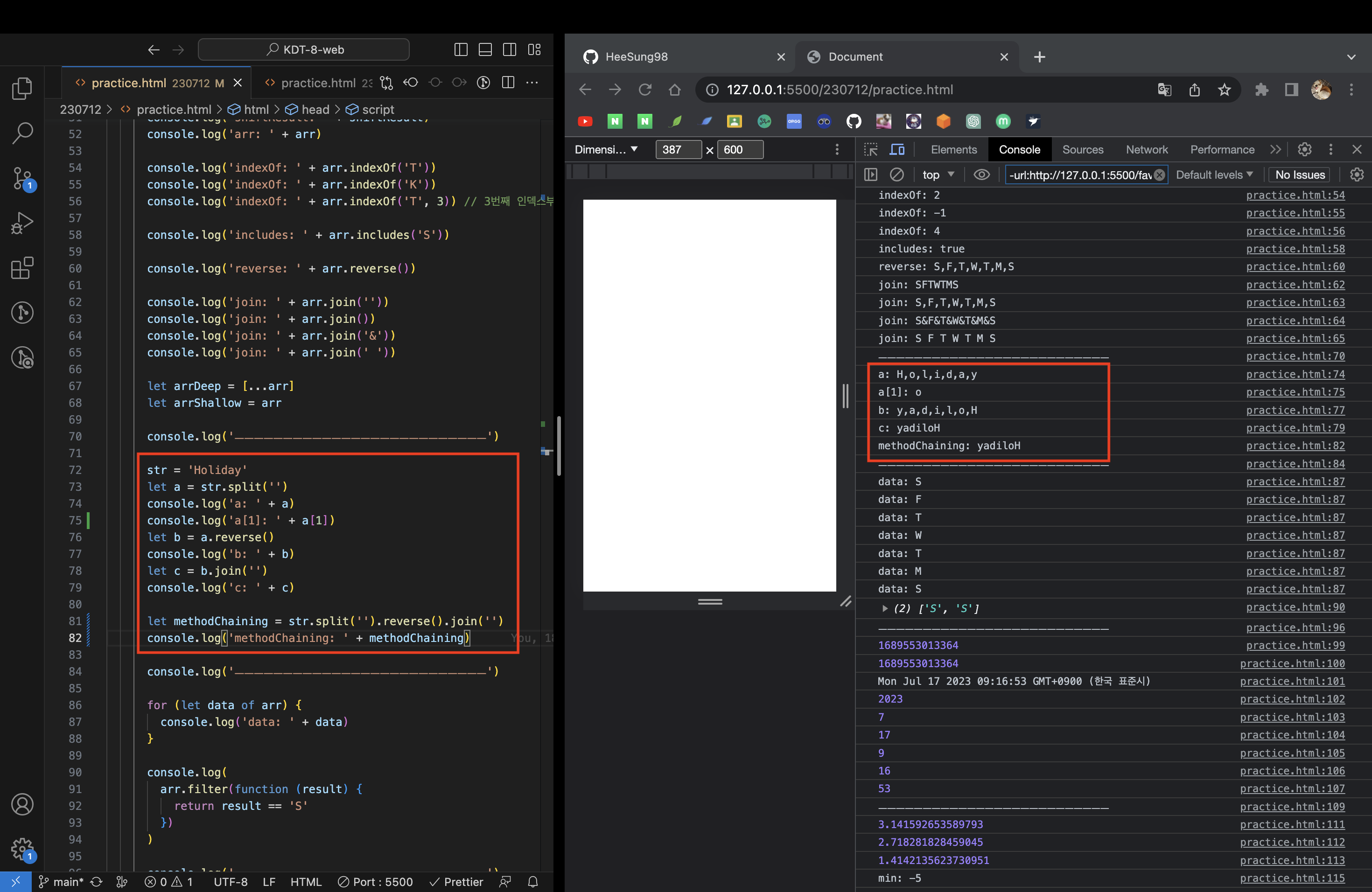Screen dimensions: 1372x892
Task: Open notifications bell in status bar
Action: point(532,882)
